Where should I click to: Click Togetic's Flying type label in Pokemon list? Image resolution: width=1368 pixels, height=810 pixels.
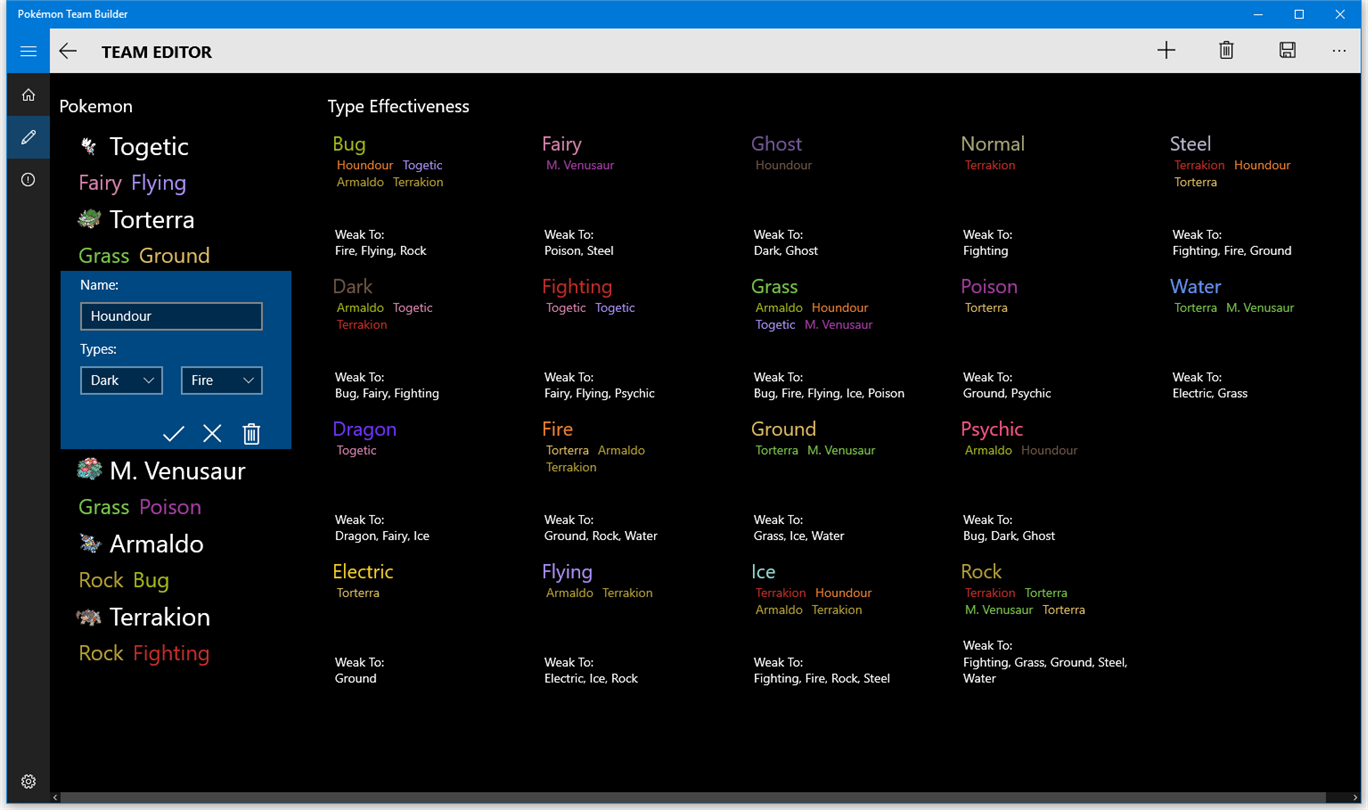158,183
